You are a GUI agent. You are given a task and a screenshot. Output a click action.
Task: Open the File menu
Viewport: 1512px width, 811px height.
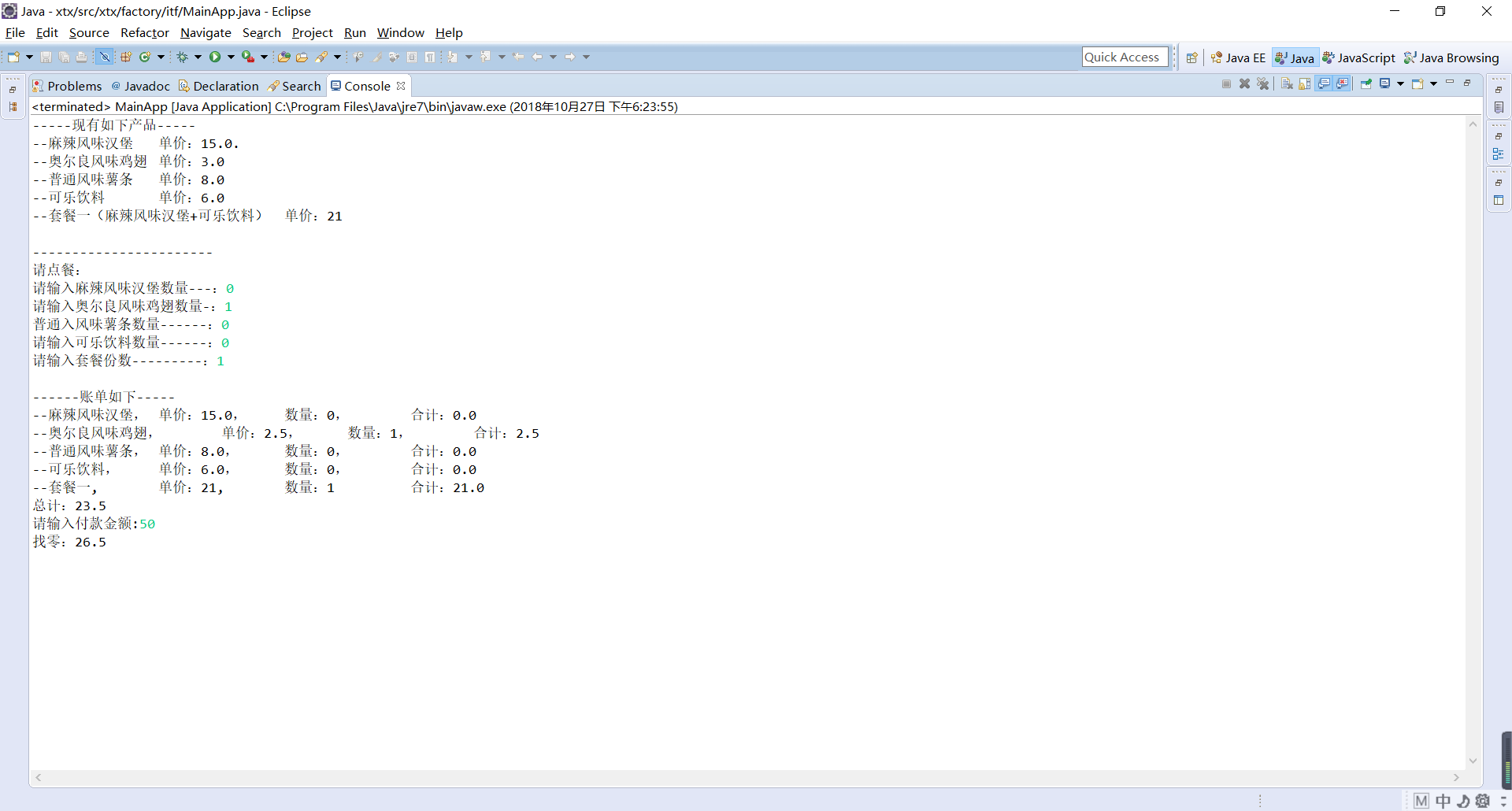[x=15, y=32]
